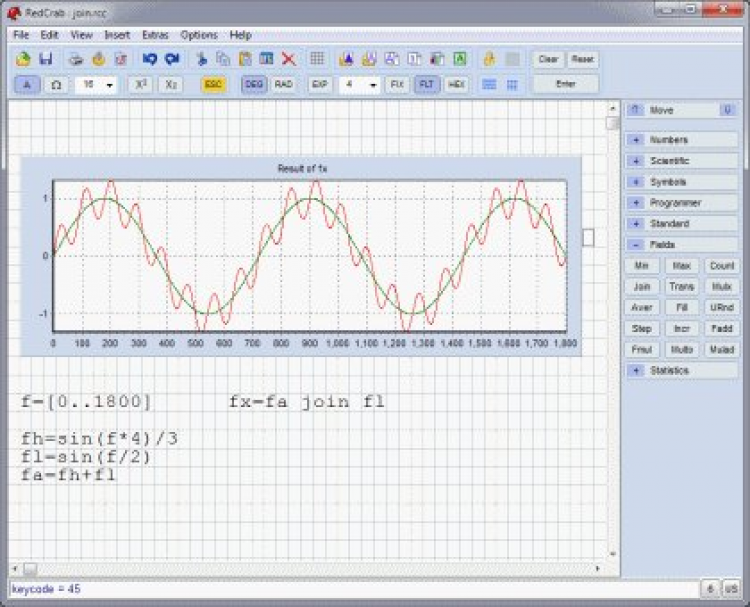
Task: Enable FIX number format
Action: click(397, 85)
